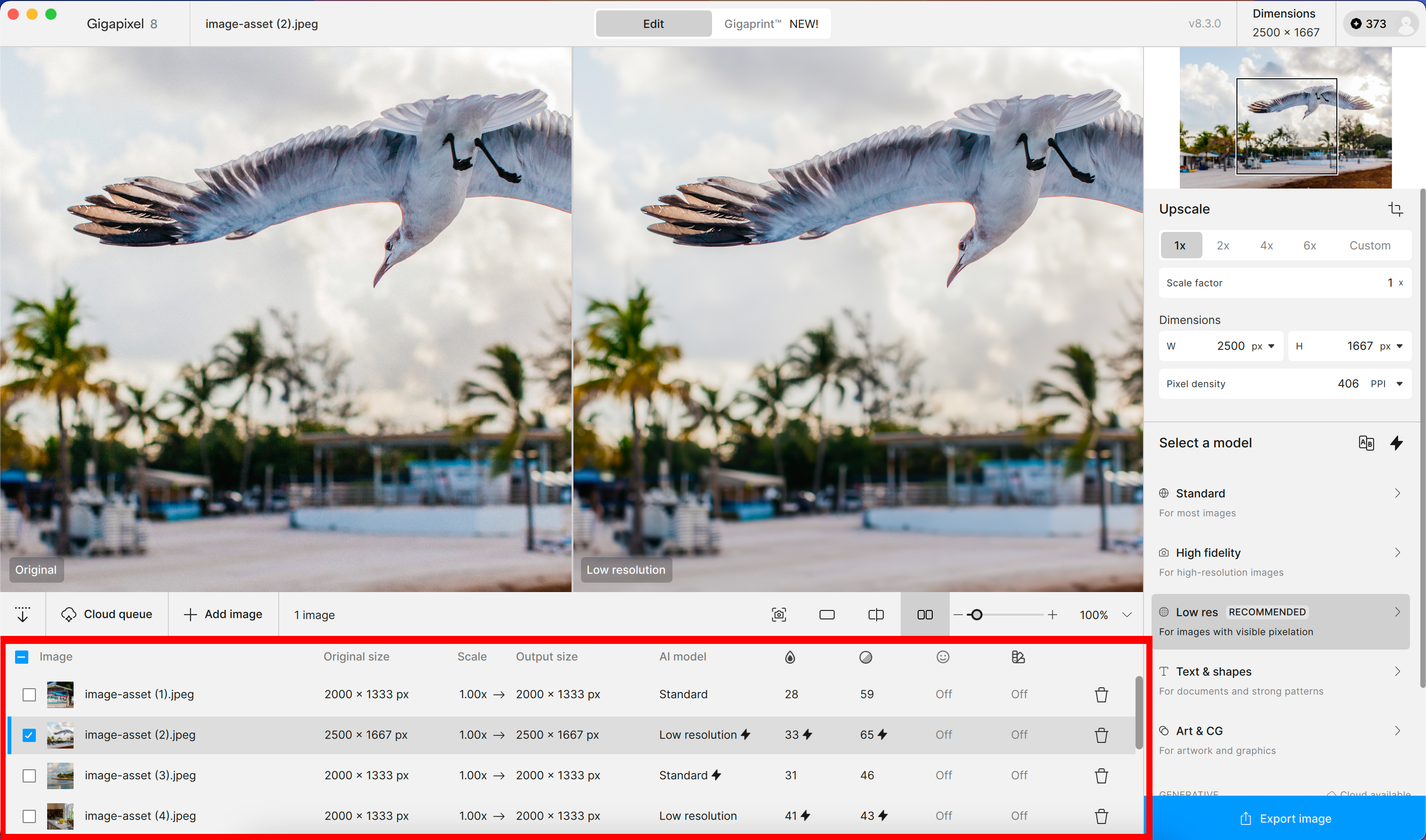1426x840 pixels.
Task: Click the compare models A/B icon
Action: tap(1366, 443)
